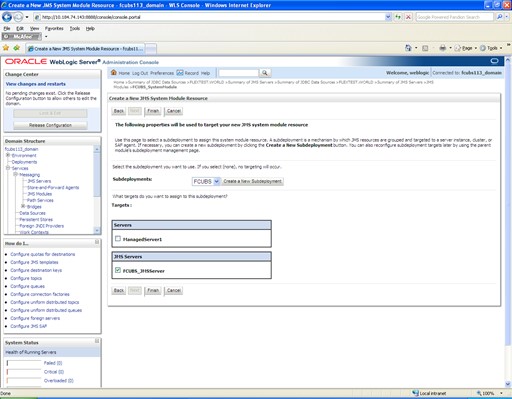Collapse the Services tree node
The image size is (512, 399).
[8, 168]
